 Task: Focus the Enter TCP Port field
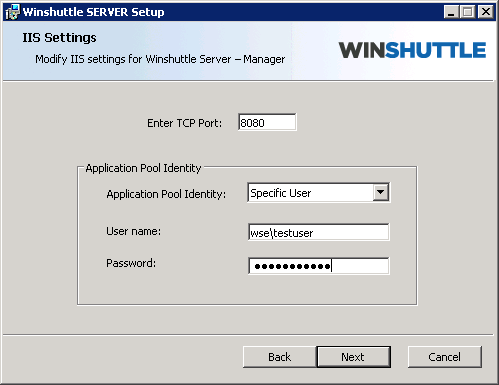[267, 122]
